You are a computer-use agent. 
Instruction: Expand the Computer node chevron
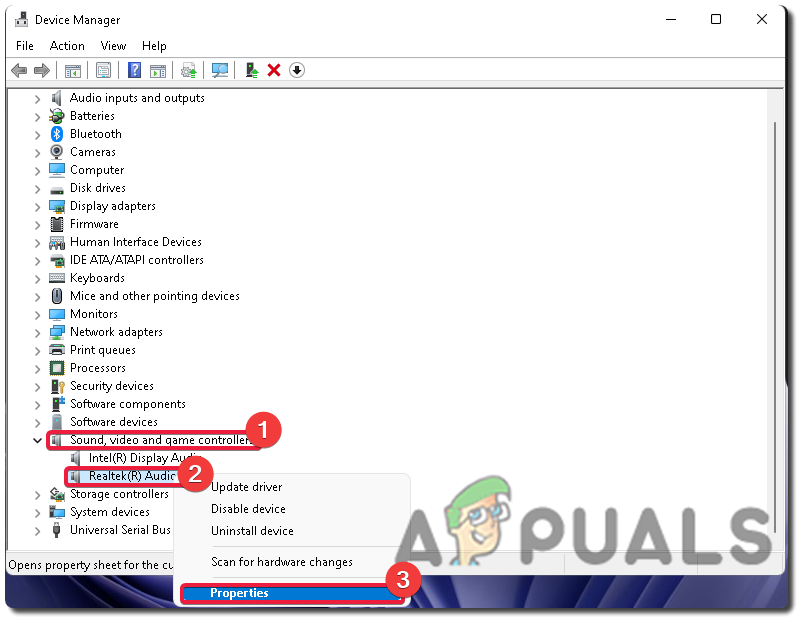point(37,171)
